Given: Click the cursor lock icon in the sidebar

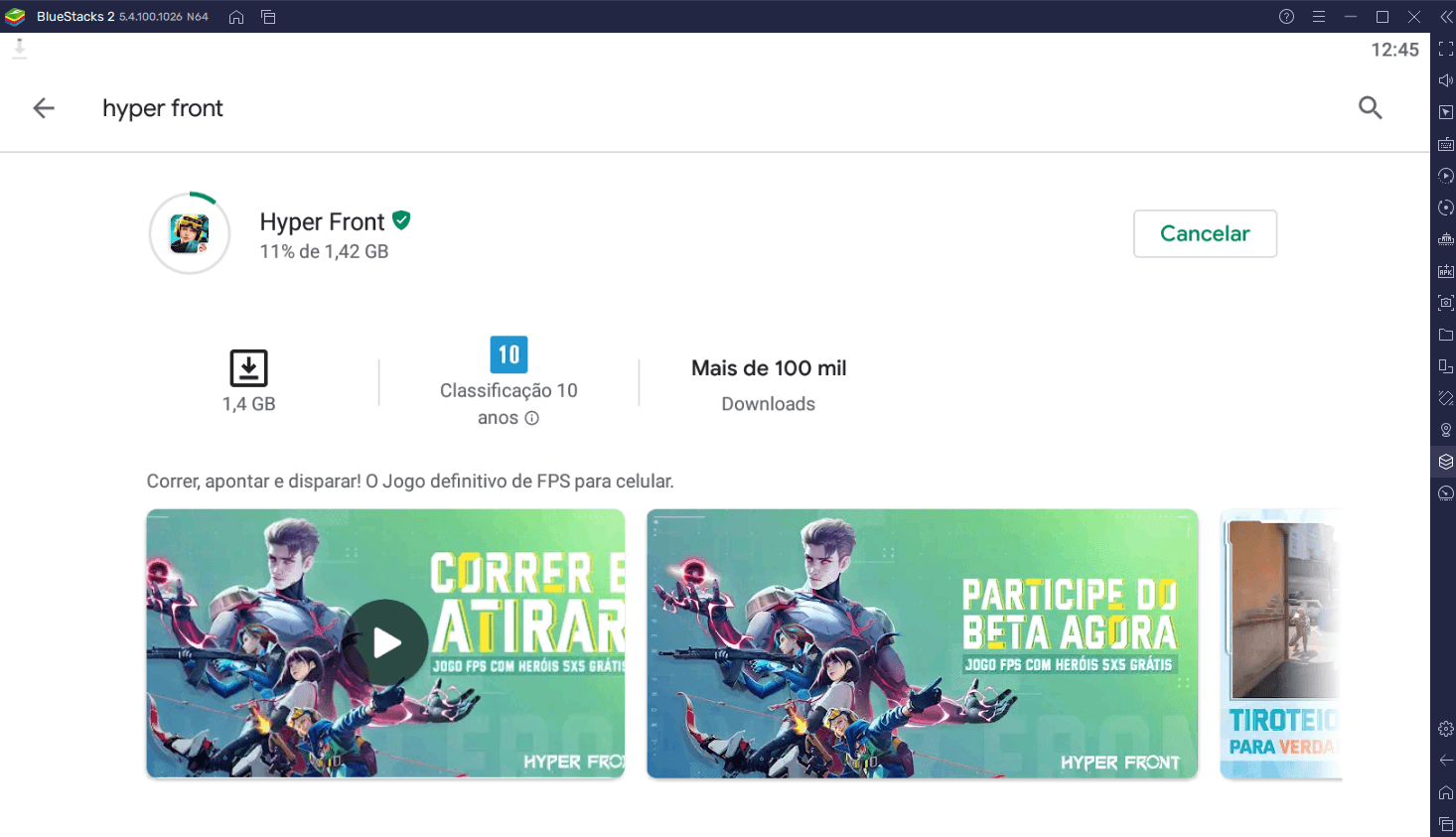Looking at the screenshot, I should click(1446, 112).
